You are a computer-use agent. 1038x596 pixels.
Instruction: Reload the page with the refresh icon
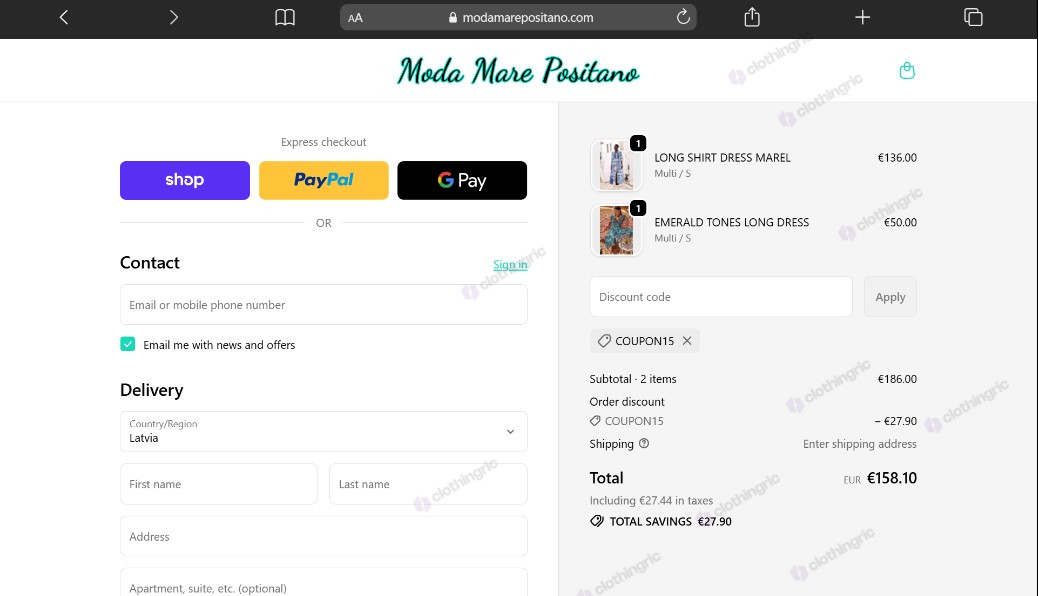[x=683, y=17]
